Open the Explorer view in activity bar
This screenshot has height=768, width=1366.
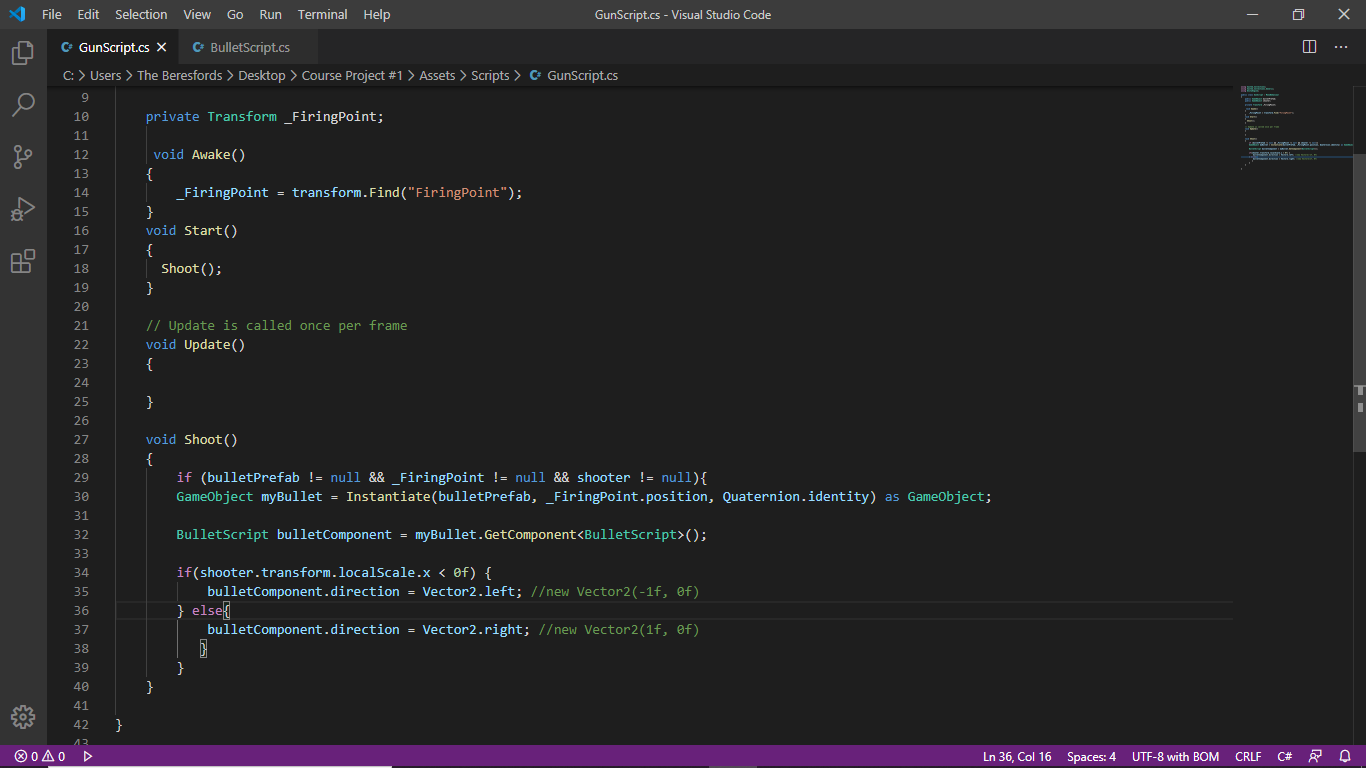coord(23,53)
